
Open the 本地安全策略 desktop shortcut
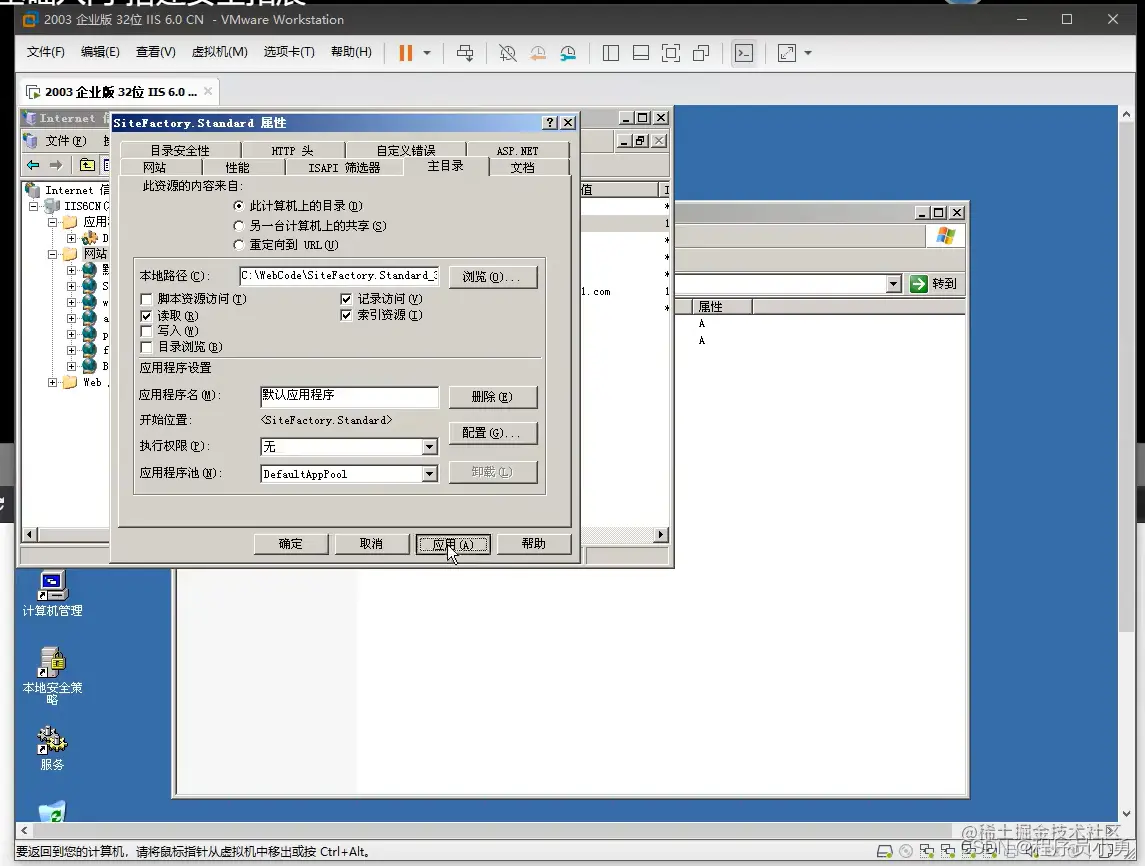coord(53,675)
